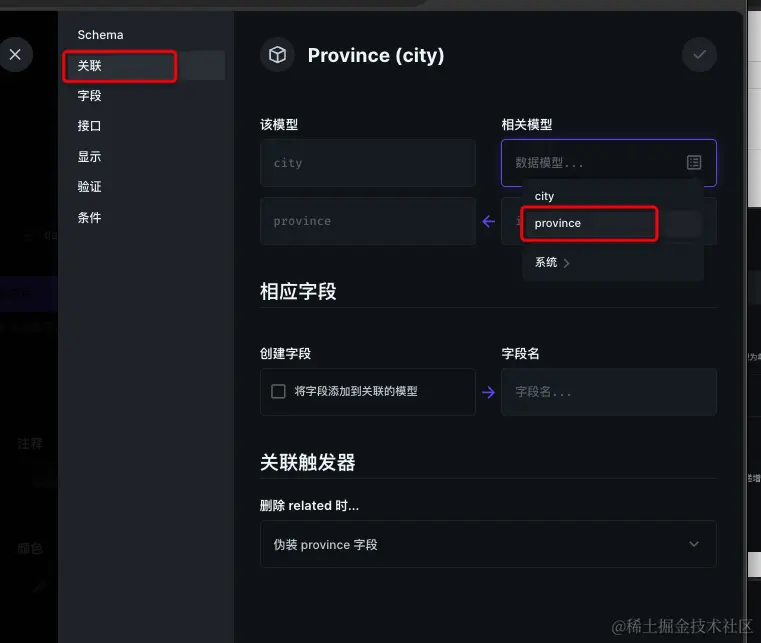This screenshot has width=761, height=643.
Task: Open the 删除 related 时 dropdown
Action: pos(488,544)
